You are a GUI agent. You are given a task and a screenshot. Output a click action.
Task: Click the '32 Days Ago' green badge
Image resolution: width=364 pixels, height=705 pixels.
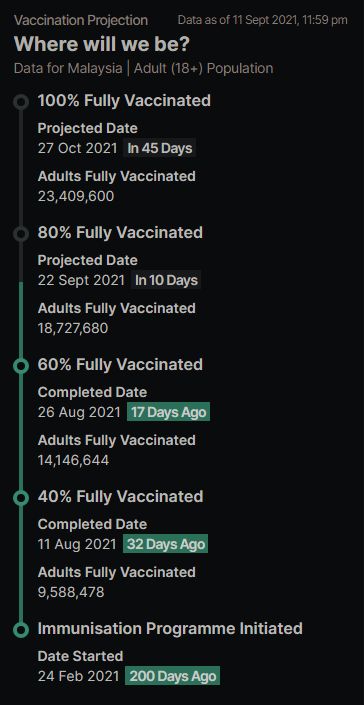pyautogui.click(x=166, y=544)
